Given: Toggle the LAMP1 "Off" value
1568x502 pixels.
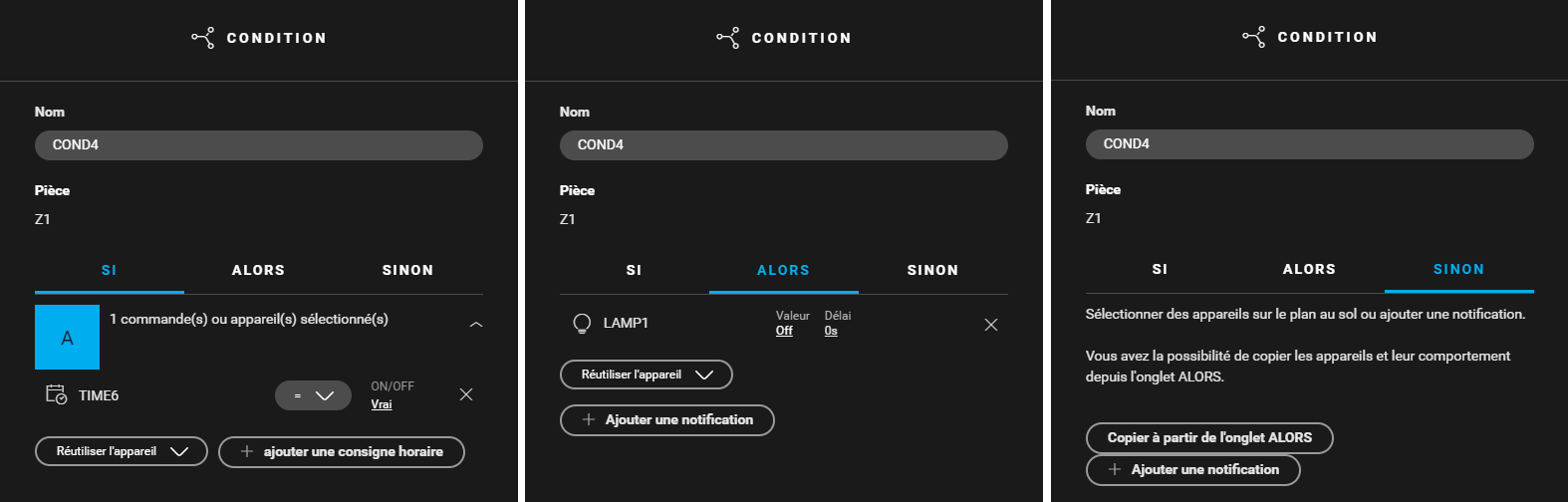Looking at the screenshot, I should 784,331.
